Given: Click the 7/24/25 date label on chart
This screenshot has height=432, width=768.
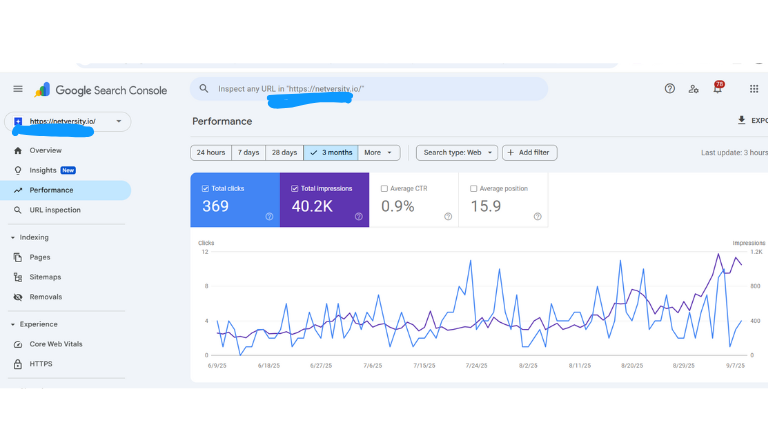Looking at the screenshot, I should click(476, 366).
